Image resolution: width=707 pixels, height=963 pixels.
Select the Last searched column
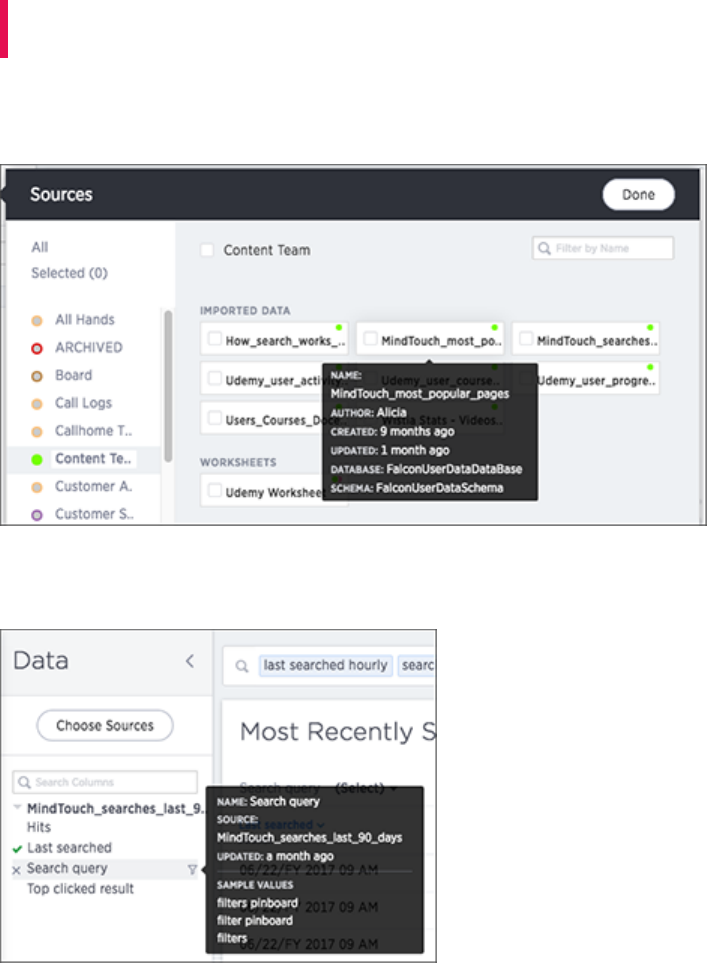[x=69, y=848]
